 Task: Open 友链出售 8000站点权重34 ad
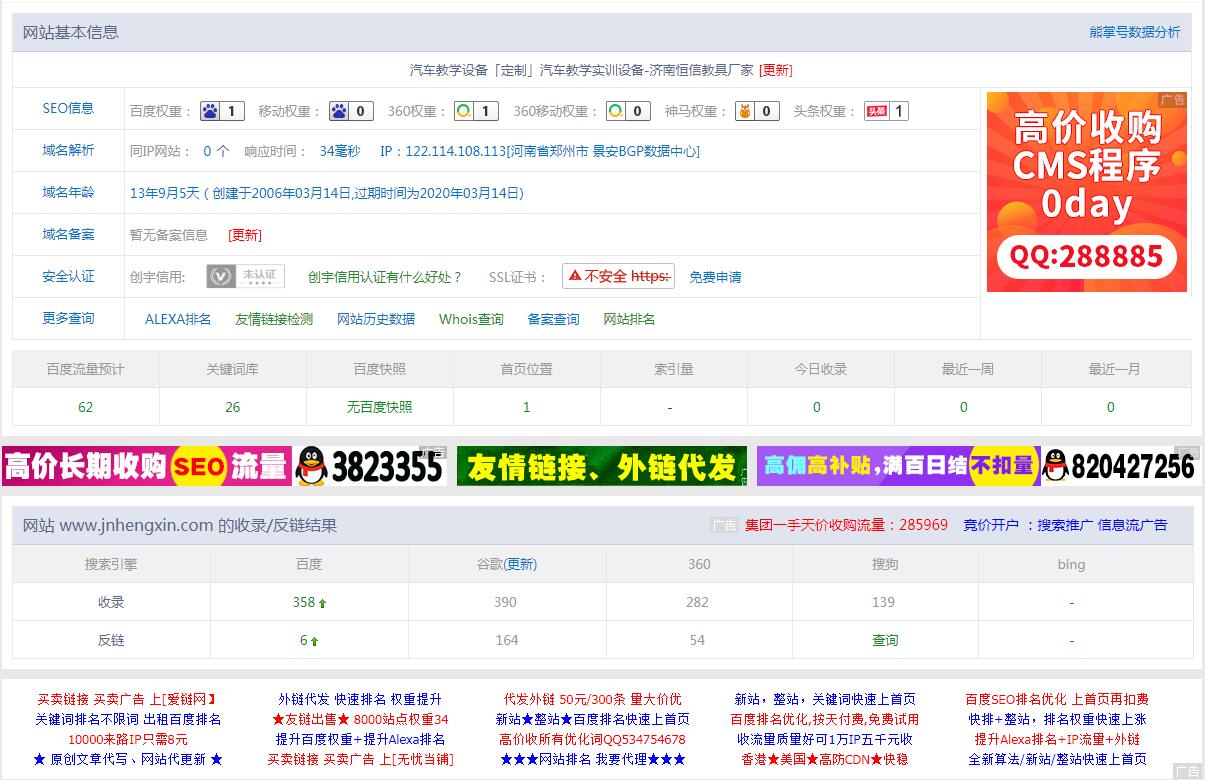(360, 719)
